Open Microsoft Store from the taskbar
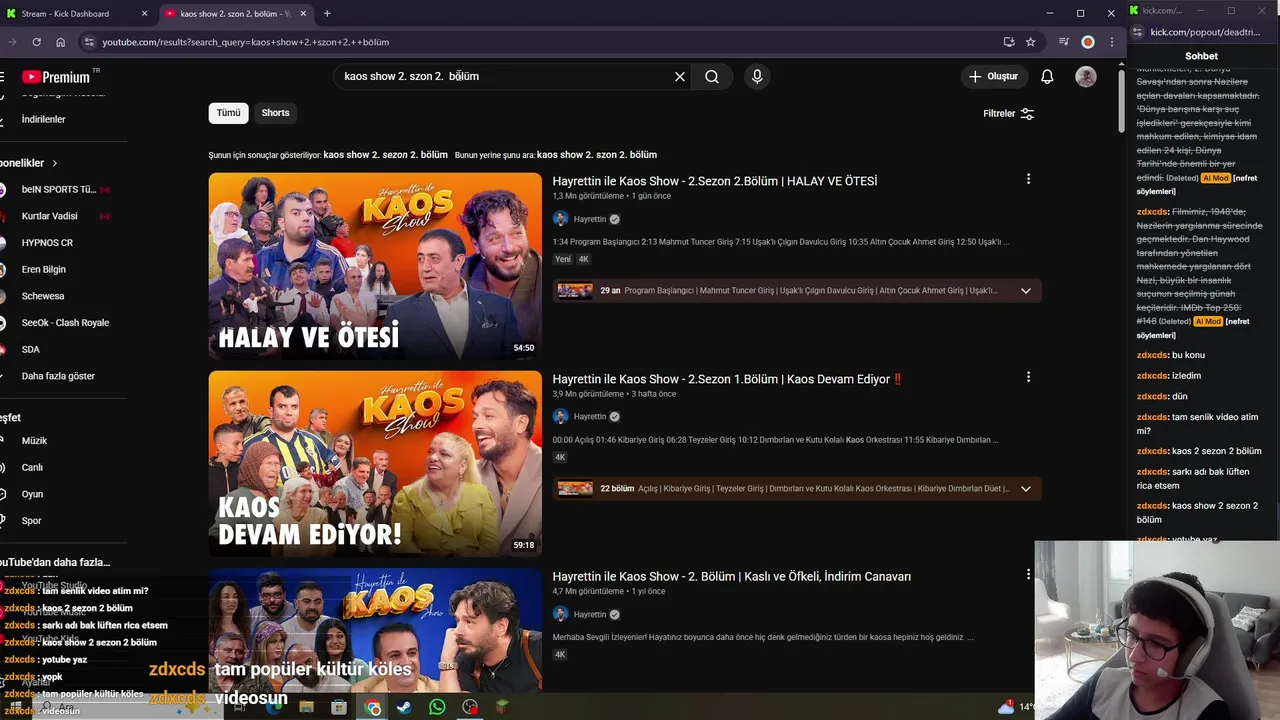 [339, 707]
